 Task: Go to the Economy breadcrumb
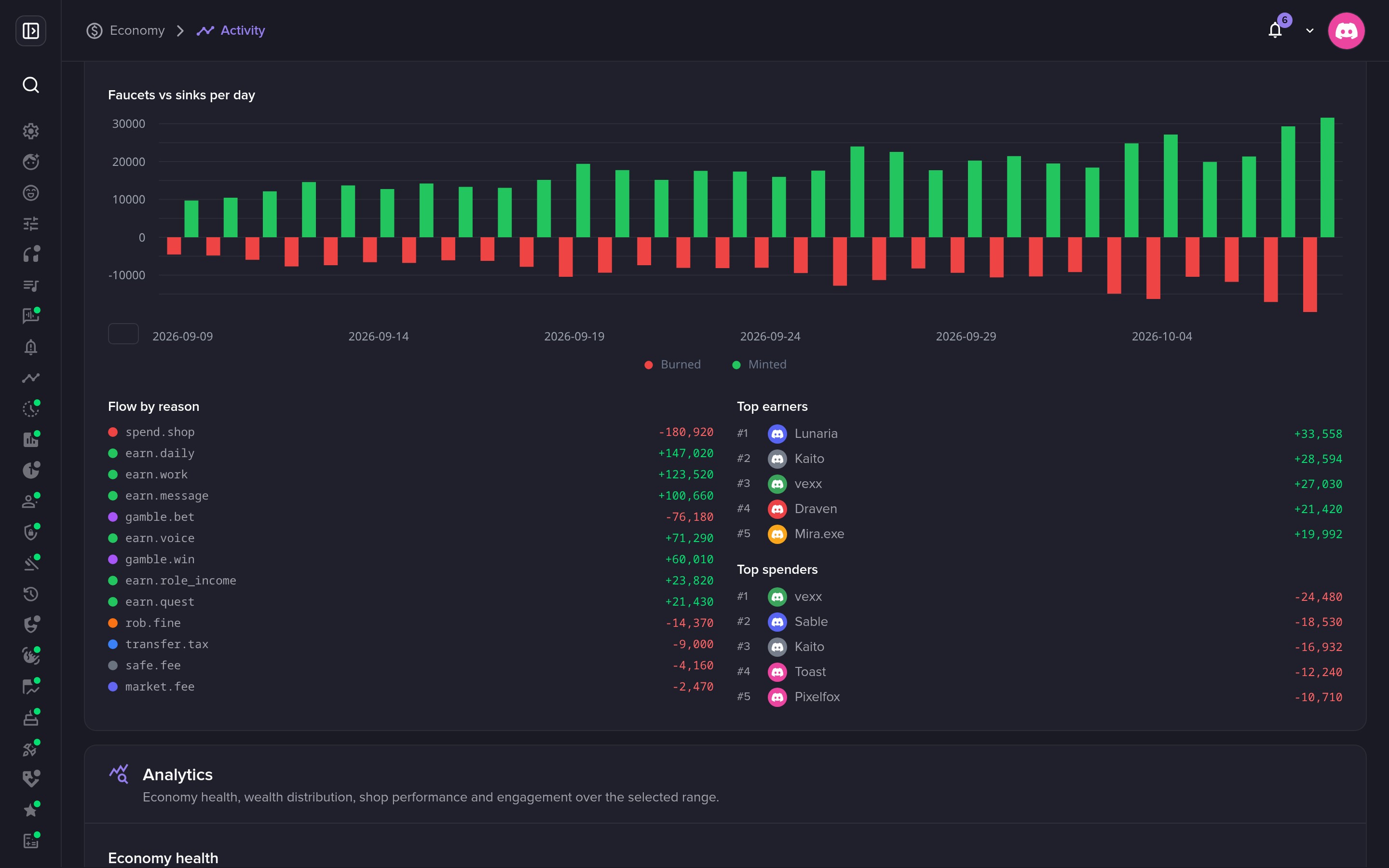126,30
